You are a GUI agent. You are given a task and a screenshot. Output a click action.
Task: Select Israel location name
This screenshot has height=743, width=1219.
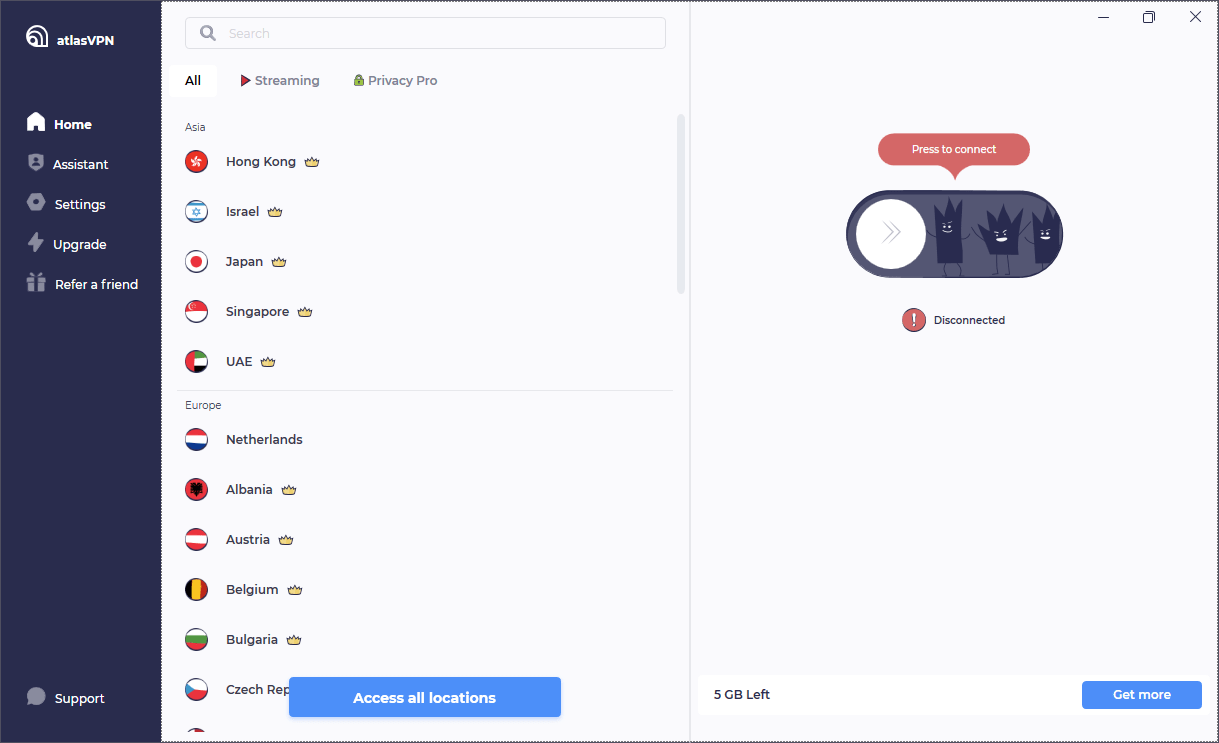(243, 211)
